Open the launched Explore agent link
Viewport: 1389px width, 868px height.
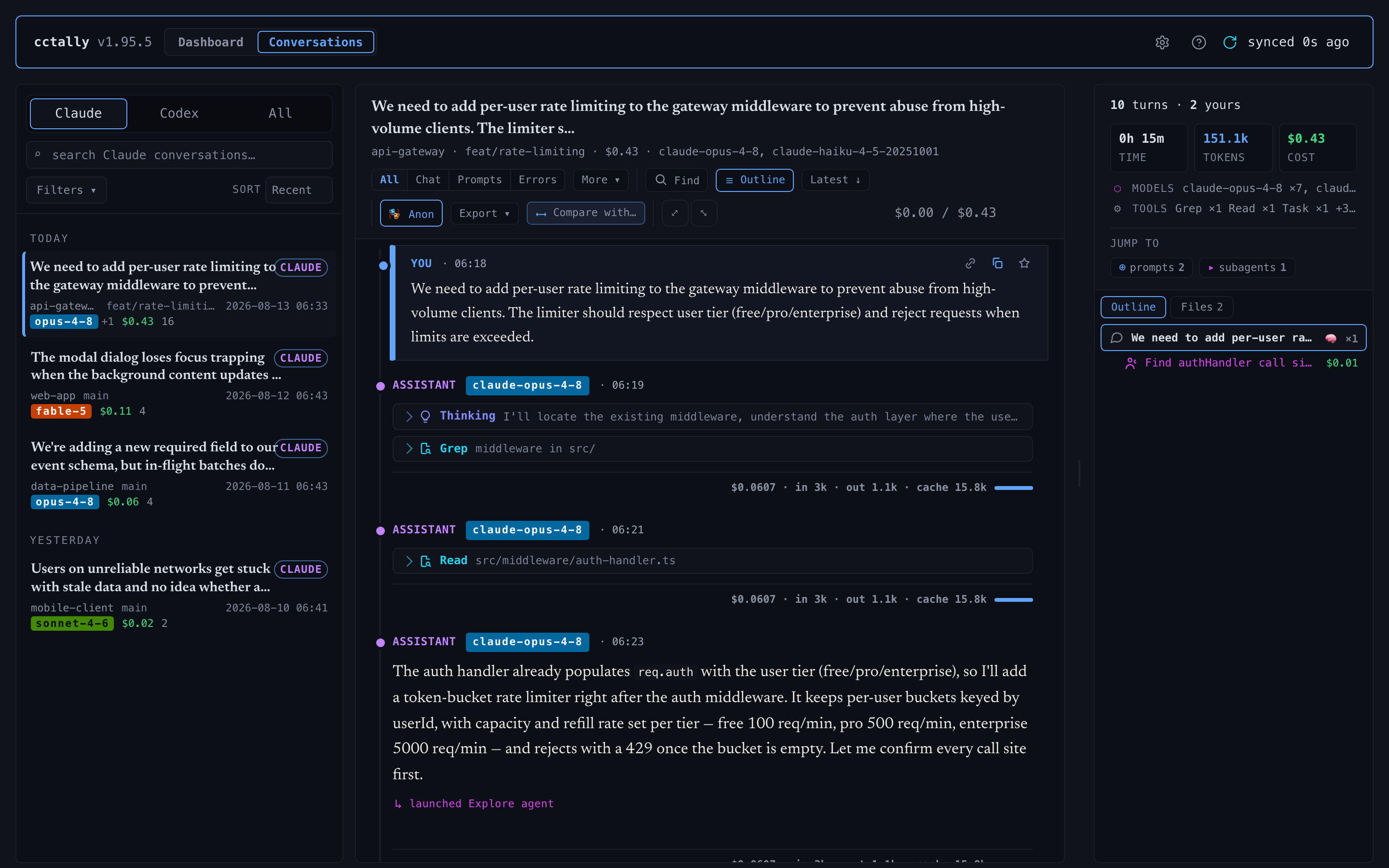[475, 804]
